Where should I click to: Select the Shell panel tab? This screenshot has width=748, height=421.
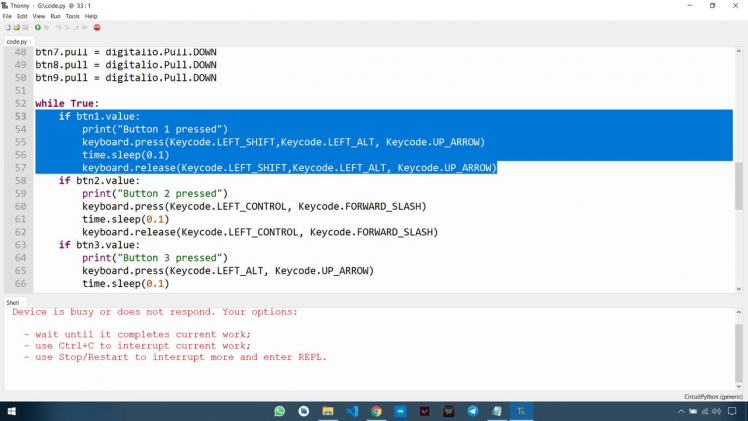13,302
